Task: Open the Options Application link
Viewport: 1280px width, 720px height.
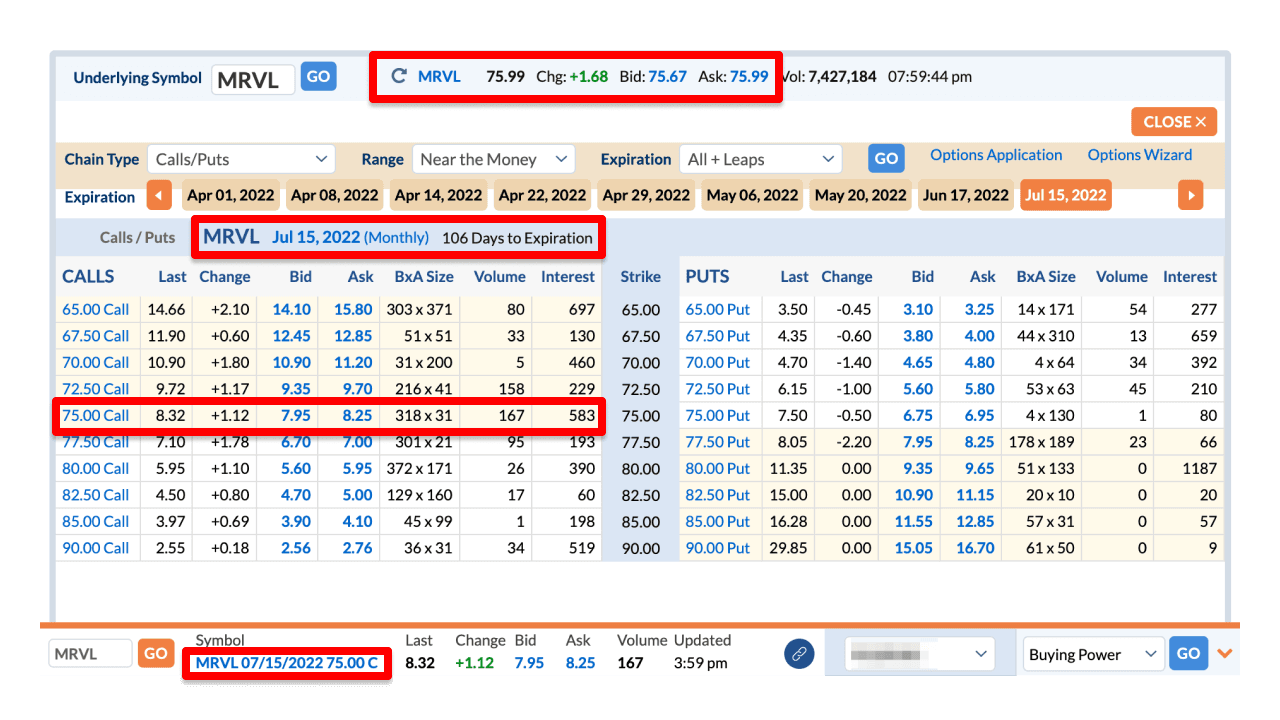Action: [x=996, y=155]
